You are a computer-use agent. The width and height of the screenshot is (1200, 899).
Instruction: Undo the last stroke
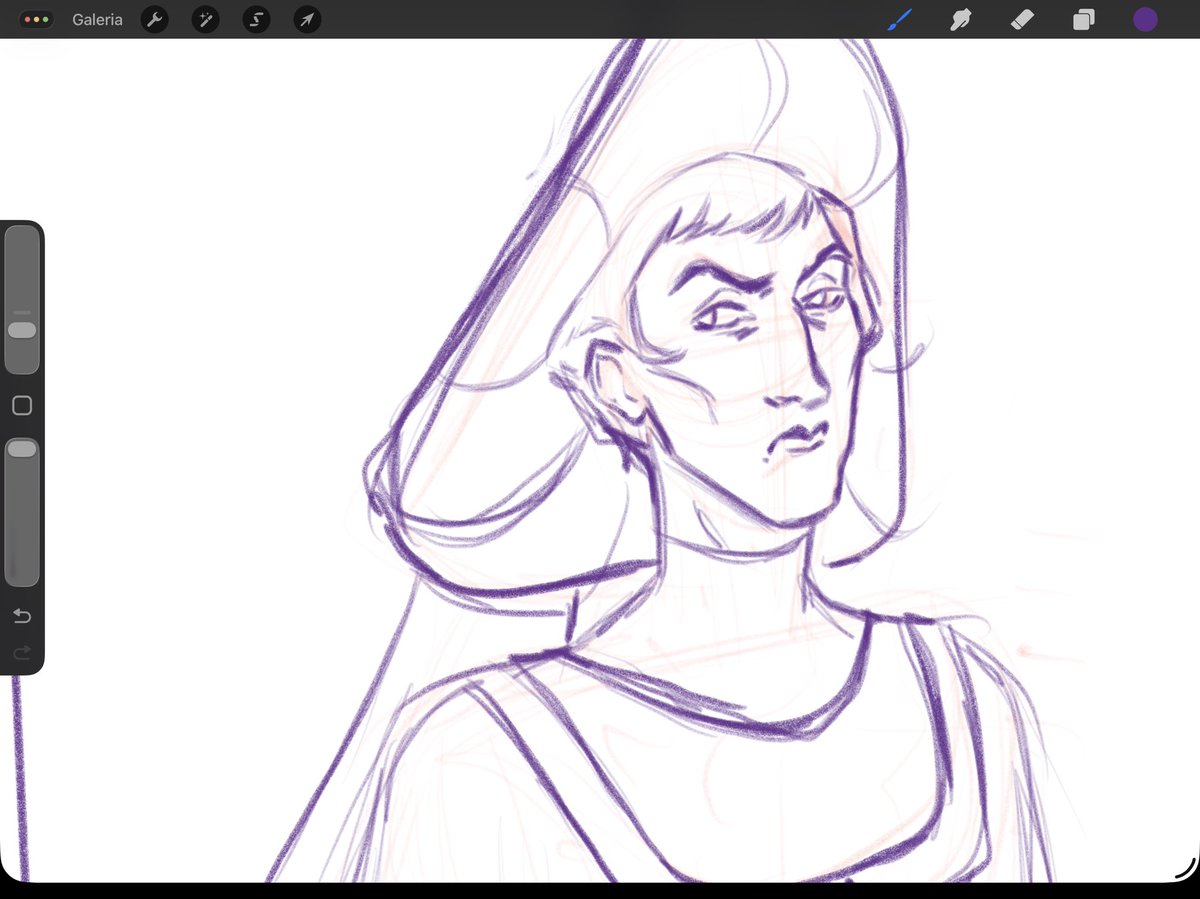click(x=22, y=616)
